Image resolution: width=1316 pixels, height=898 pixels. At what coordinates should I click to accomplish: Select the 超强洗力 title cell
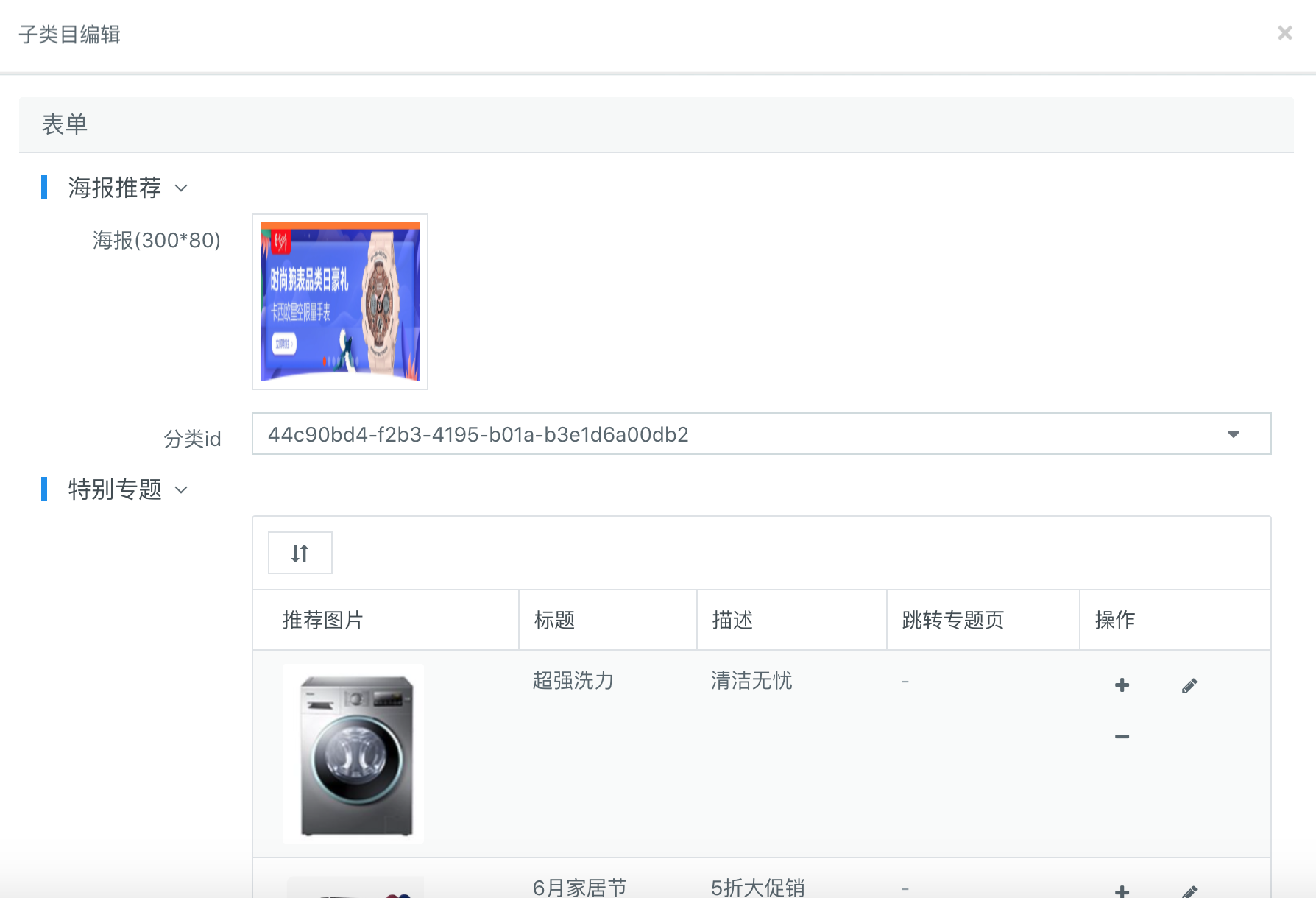coord(573,681)
